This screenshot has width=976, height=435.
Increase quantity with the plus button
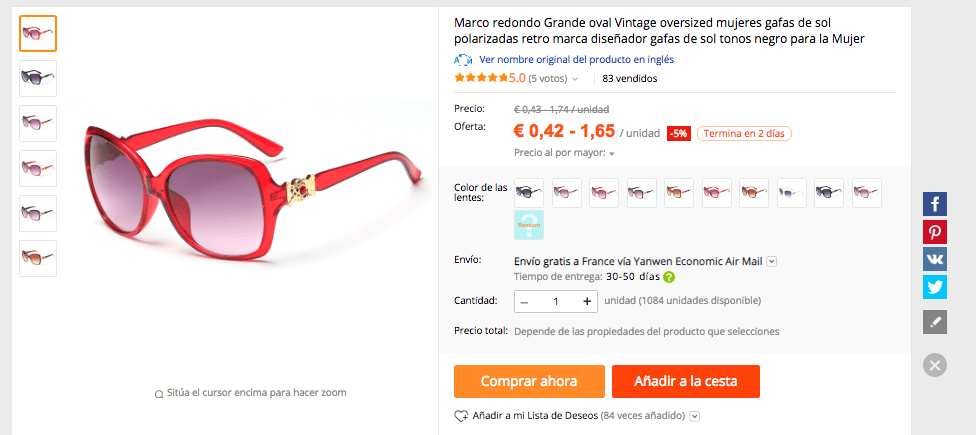(x=586, y=301)
